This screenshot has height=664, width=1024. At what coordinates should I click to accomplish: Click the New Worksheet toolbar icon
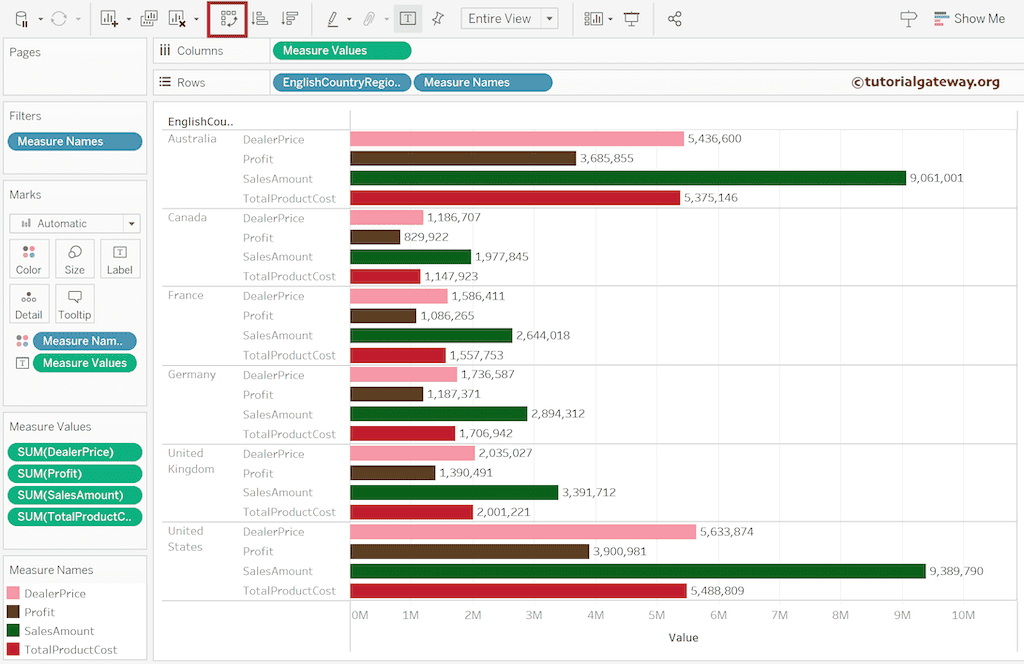click(109, 18)
